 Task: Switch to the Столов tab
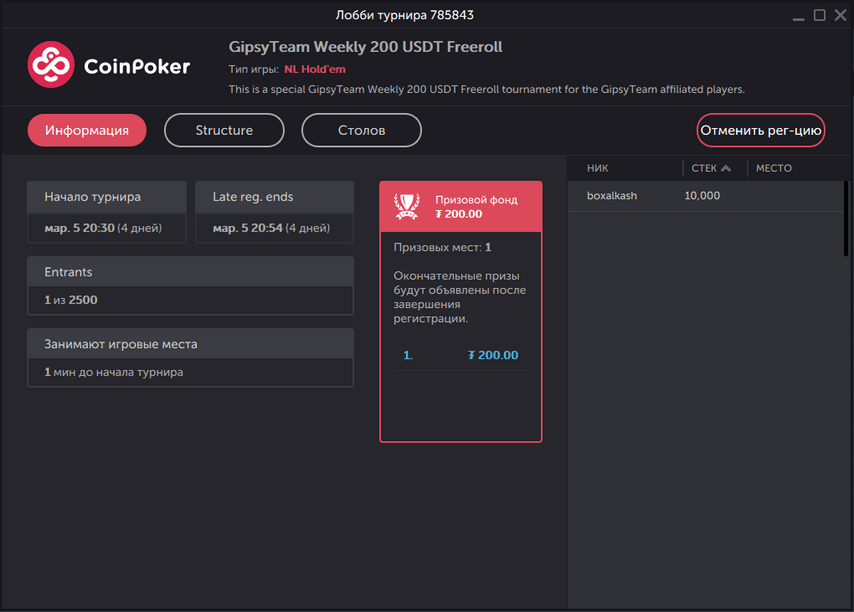362,130
